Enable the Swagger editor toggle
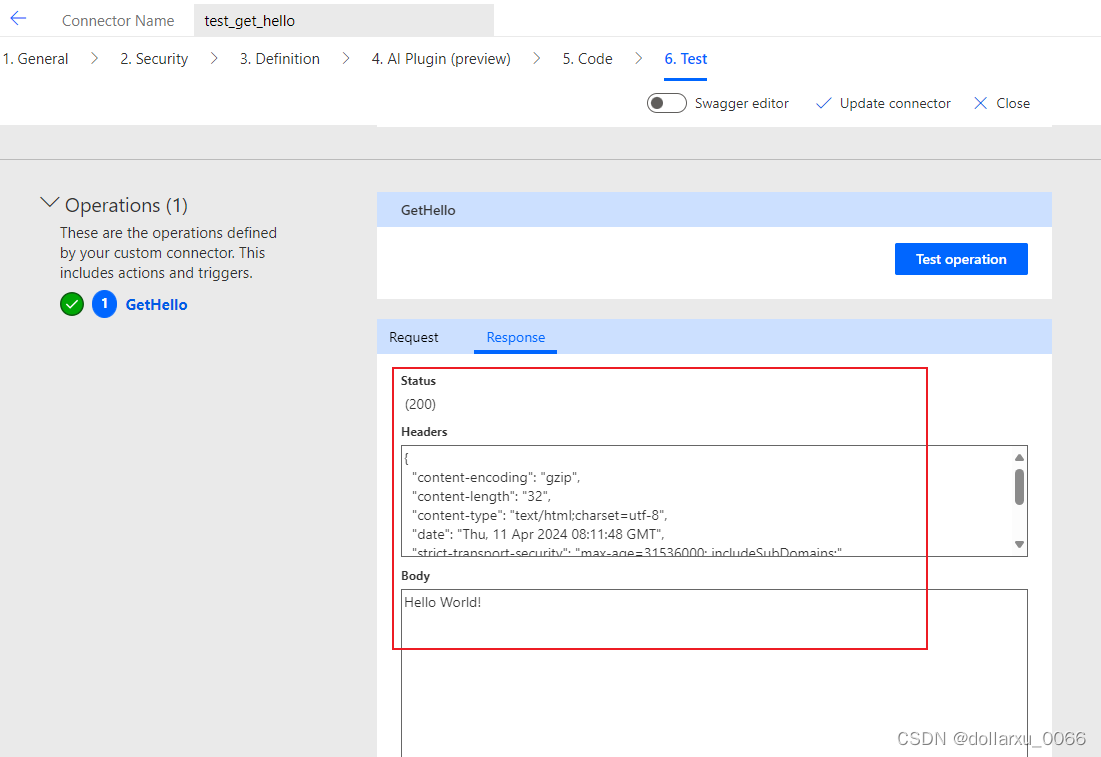The image size is (1101, 757). click(x=666, y=103)
